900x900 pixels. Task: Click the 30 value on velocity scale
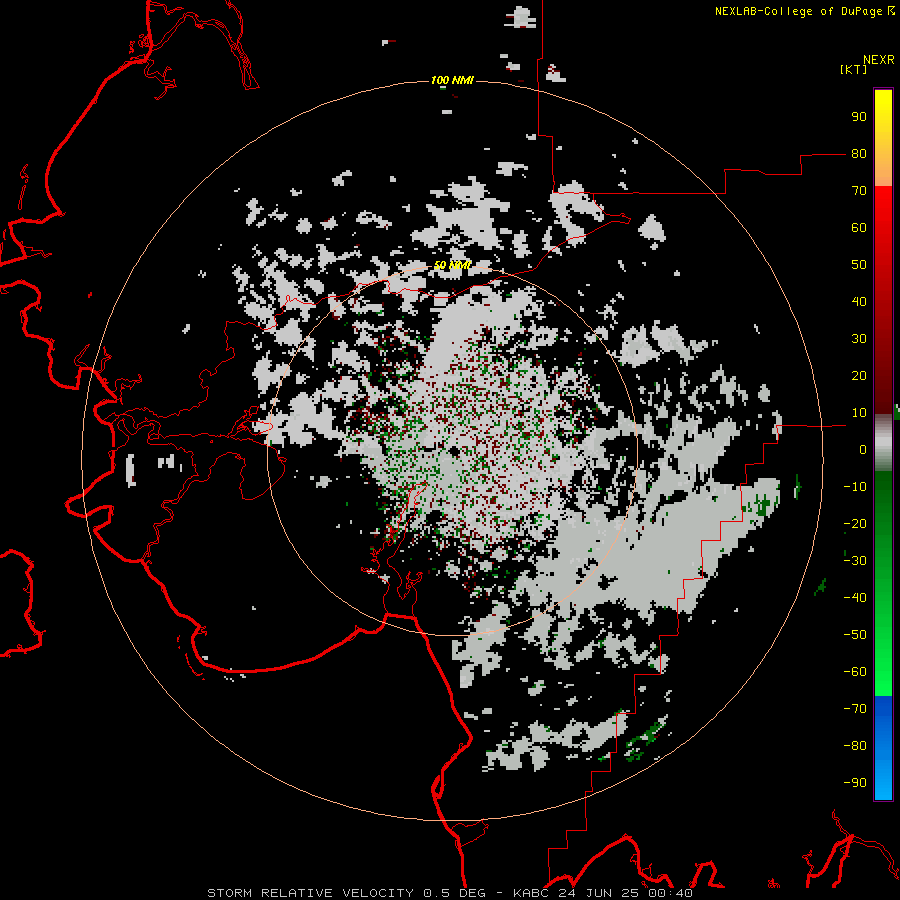click(x=859, y=339)
